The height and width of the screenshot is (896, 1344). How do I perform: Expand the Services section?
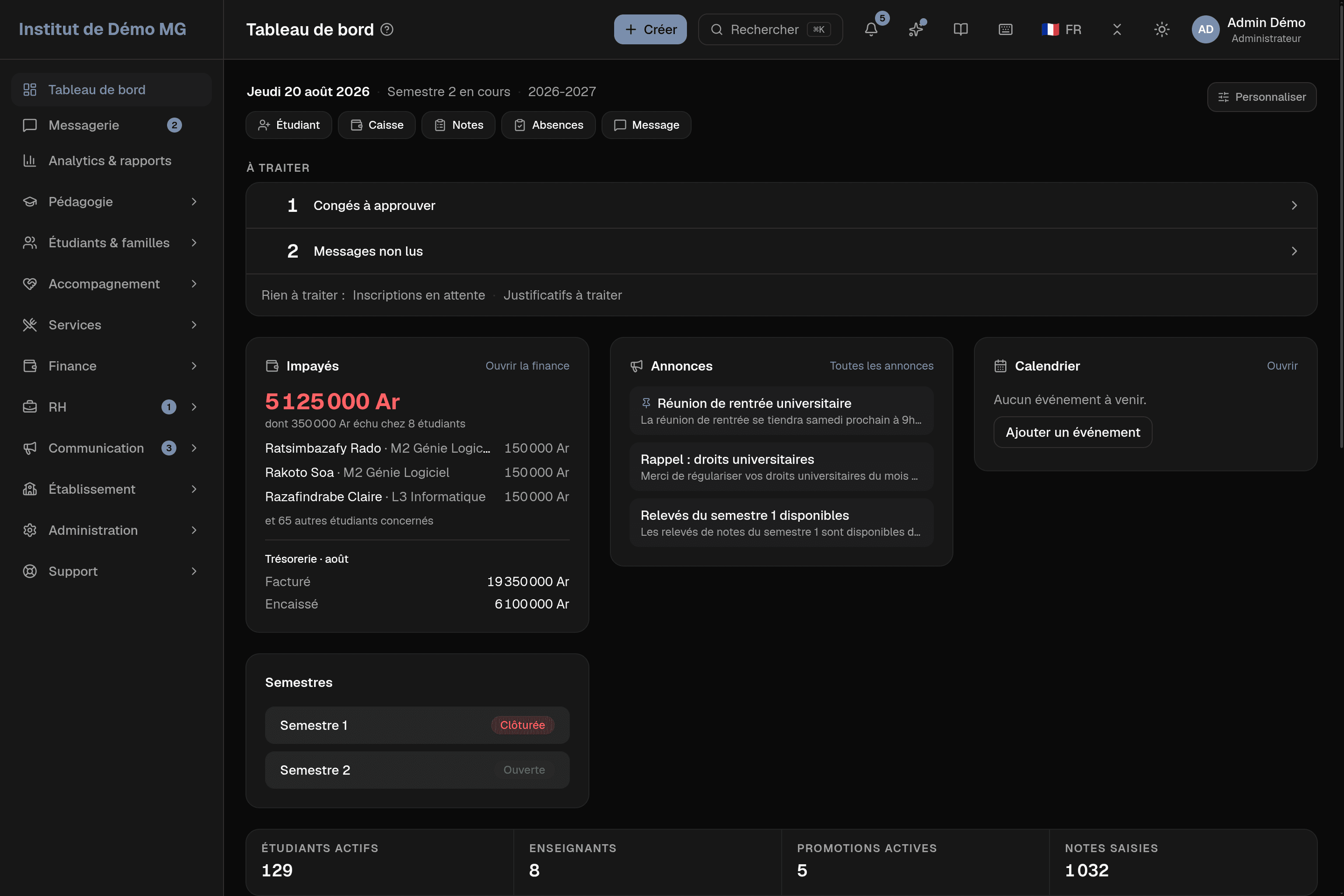coord(112,325)
